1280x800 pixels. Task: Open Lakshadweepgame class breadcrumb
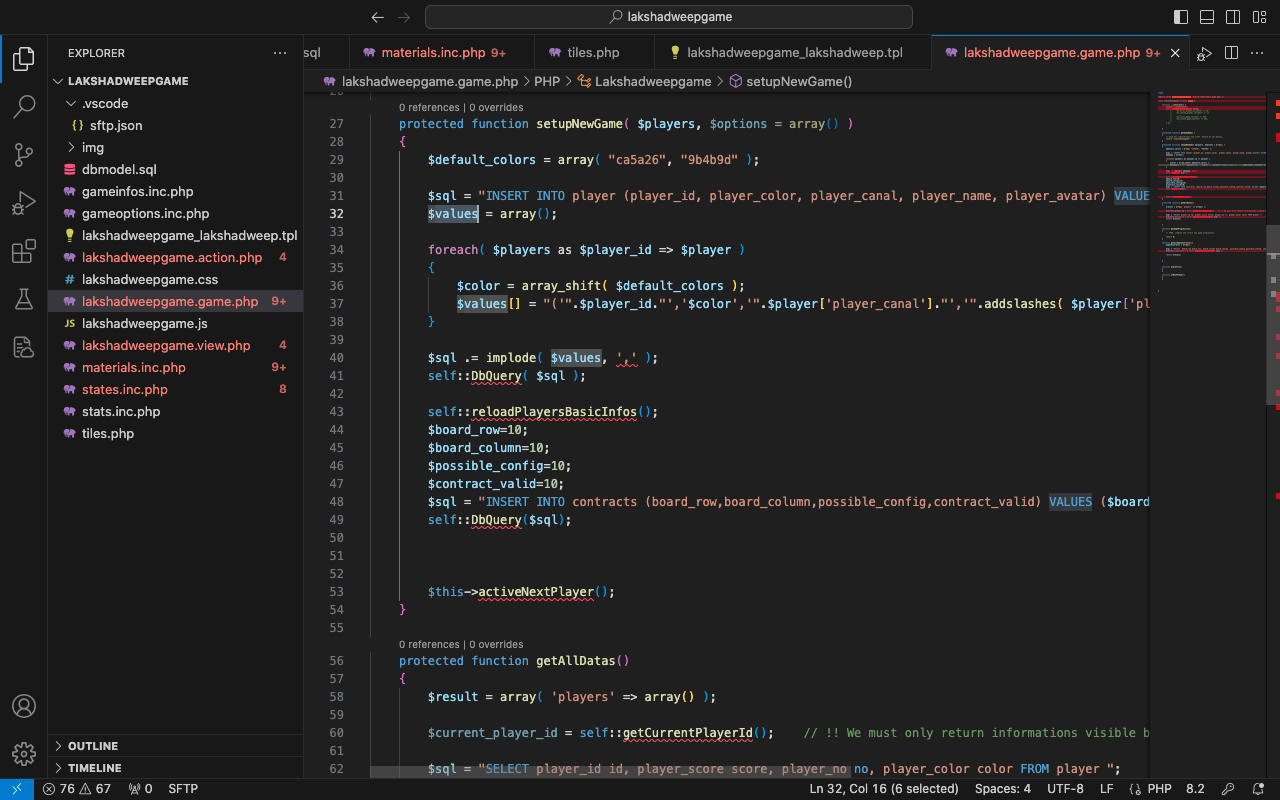tap(644, 81)
